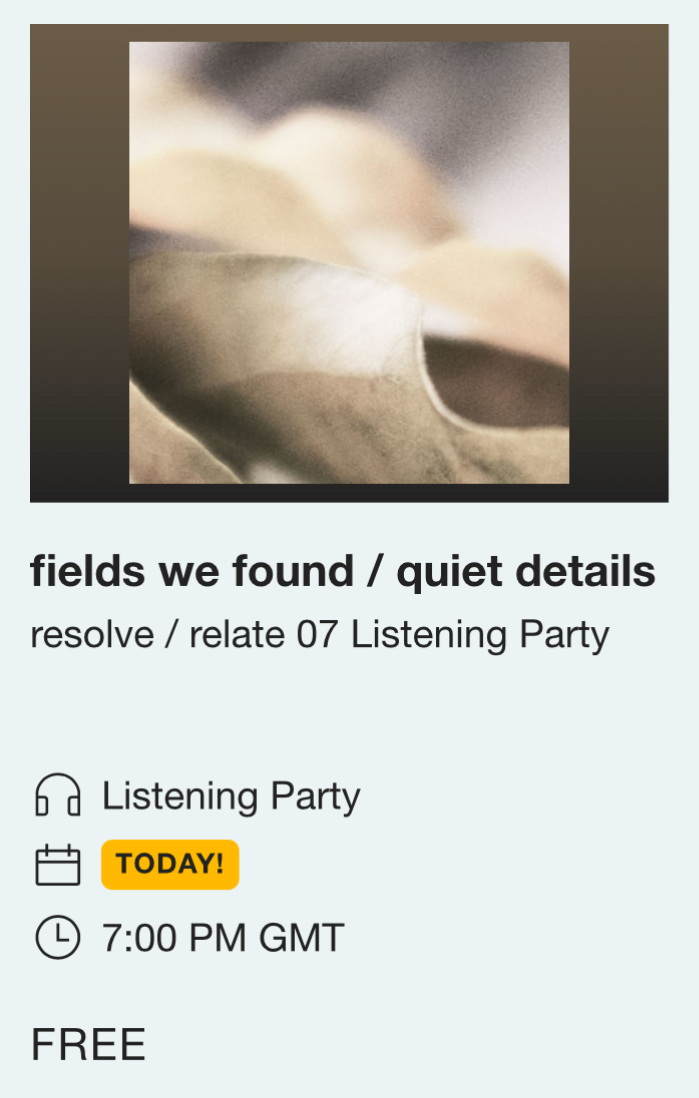Screen dimensions: 699x1098
Task: Click "quiet details" in bold title
Action: click(x=526, y=572)
